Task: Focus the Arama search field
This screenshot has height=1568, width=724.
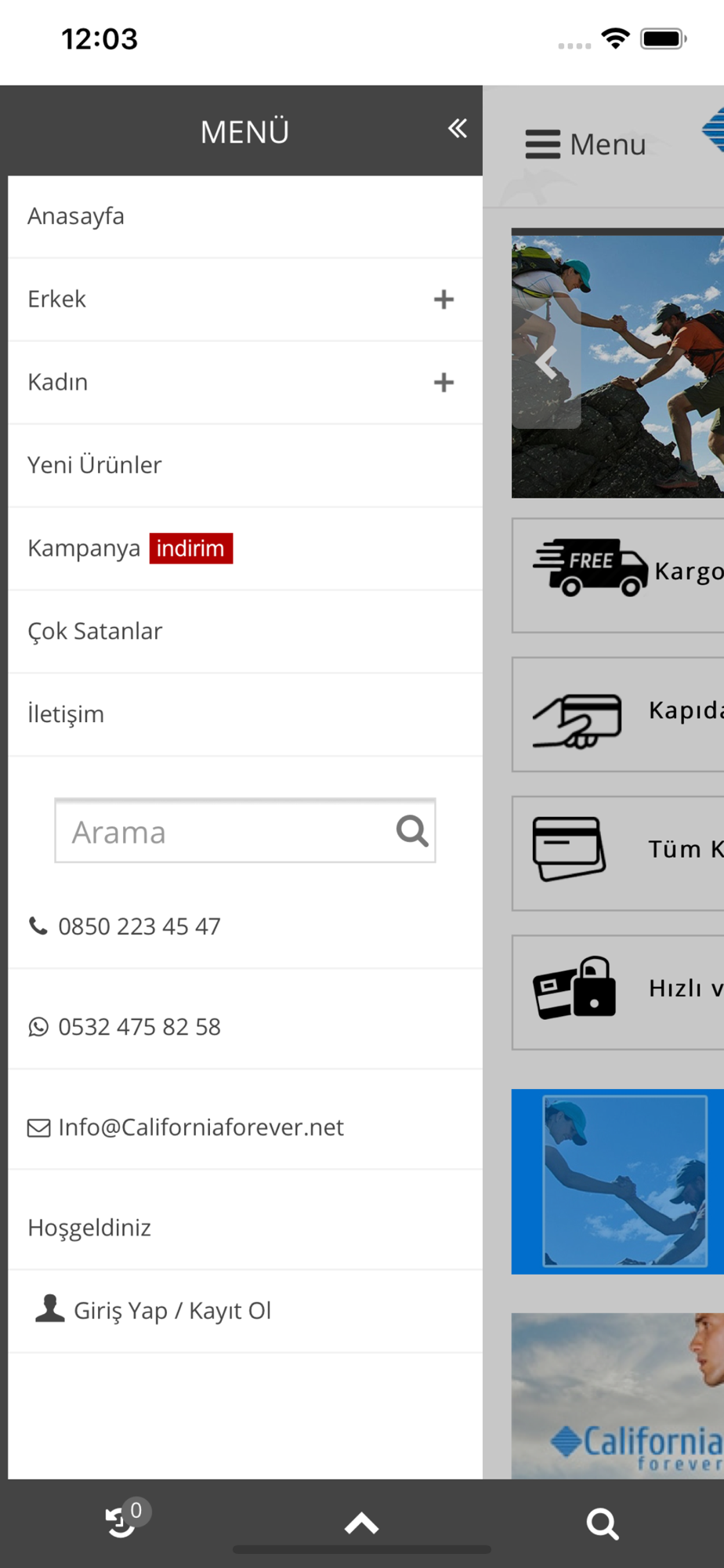Action: tap(245, 831)
